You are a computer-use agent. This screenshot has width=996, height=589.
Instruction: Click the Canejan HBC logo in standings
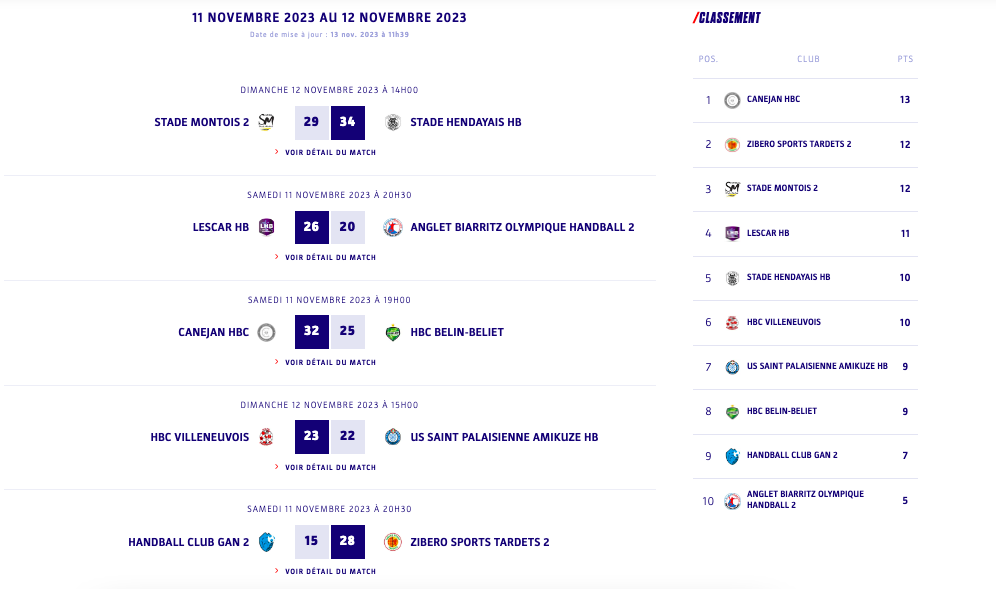(732, 100)
